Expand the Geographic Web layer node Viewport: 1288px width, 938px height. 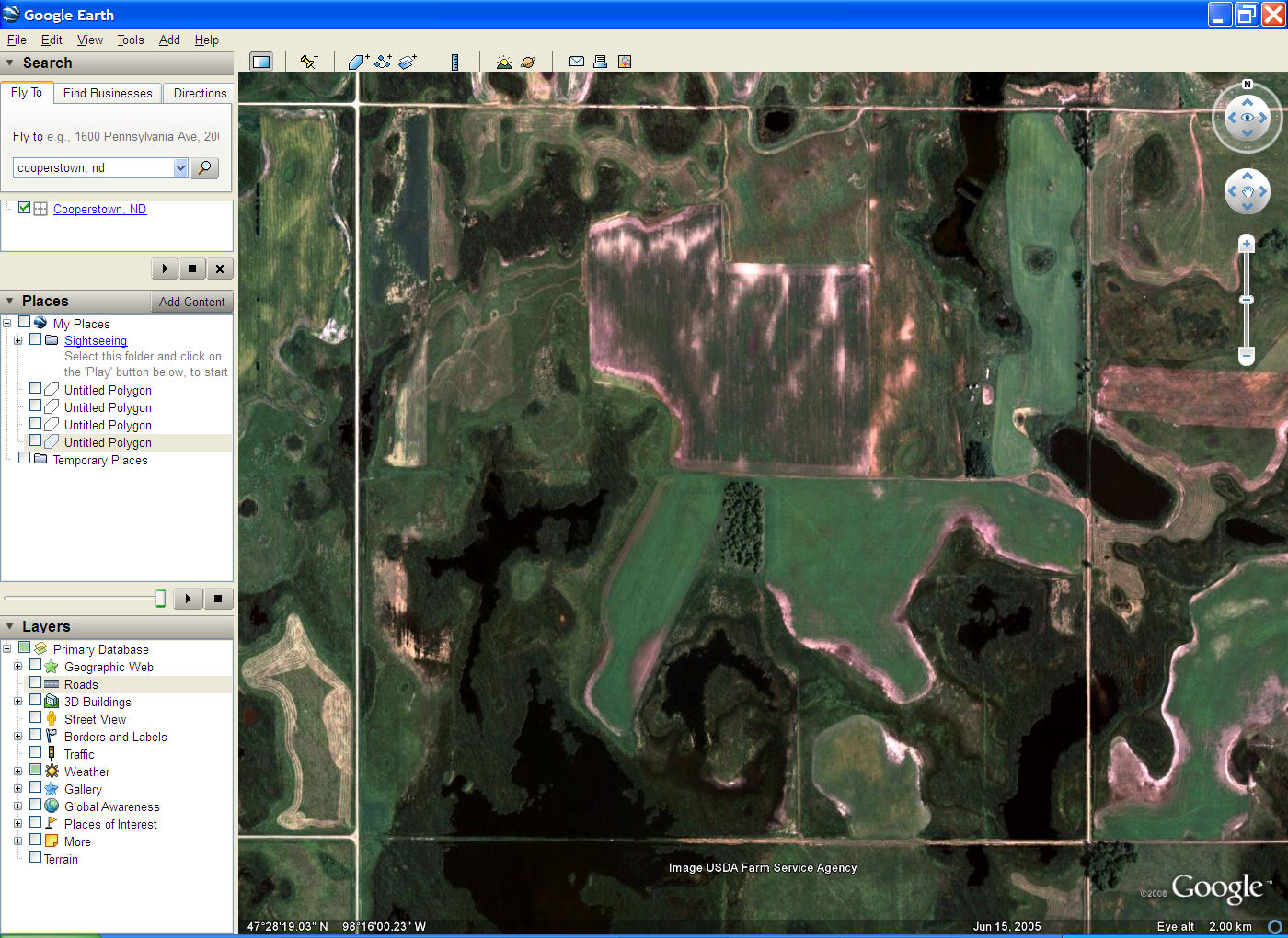tap(17, 667)
